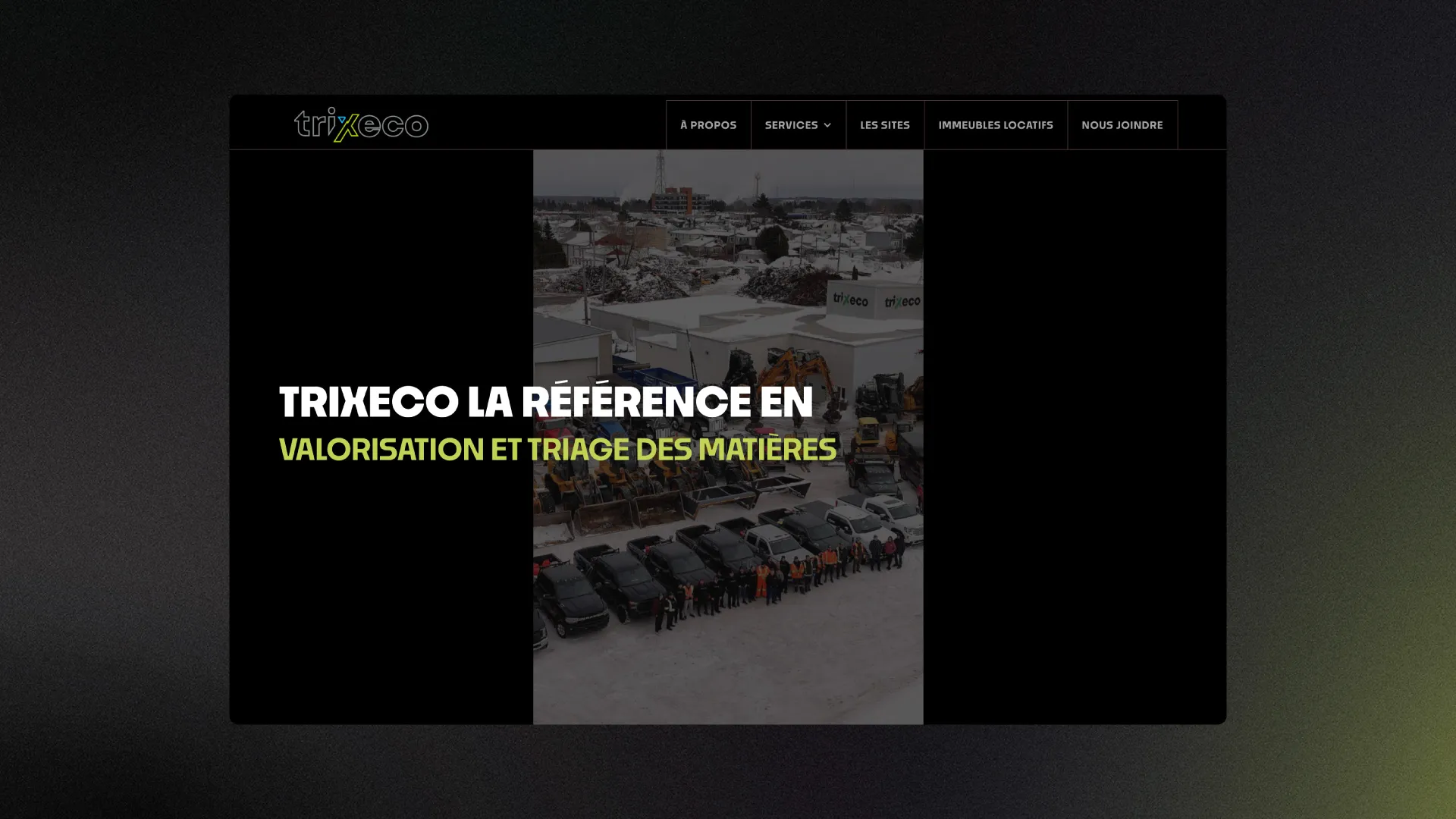Open the Services menu label
This screenshot has width=1456, height=819.
(790, 125)
